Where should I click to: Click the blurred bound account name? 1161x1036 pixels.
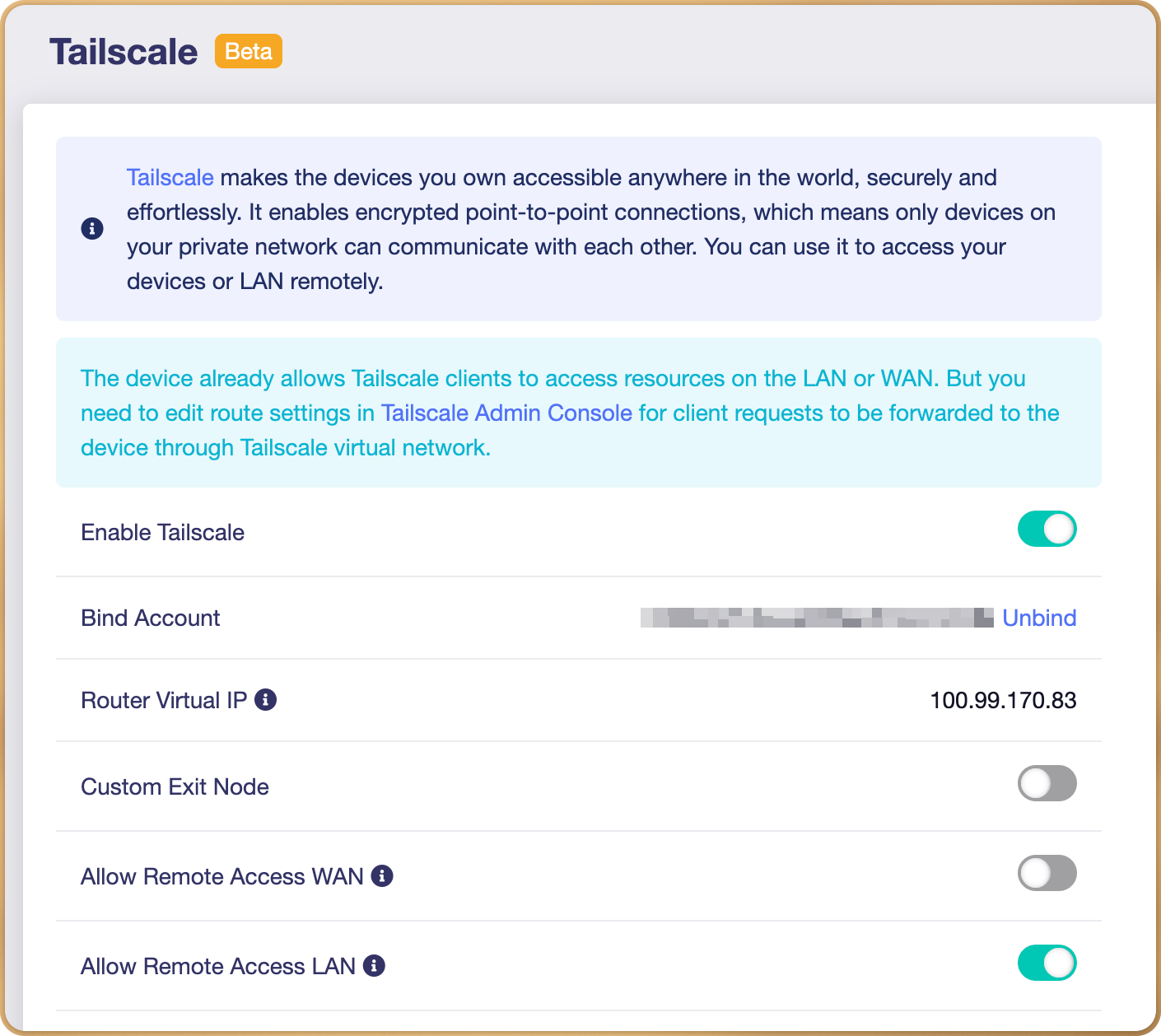[x=816, y=618]
